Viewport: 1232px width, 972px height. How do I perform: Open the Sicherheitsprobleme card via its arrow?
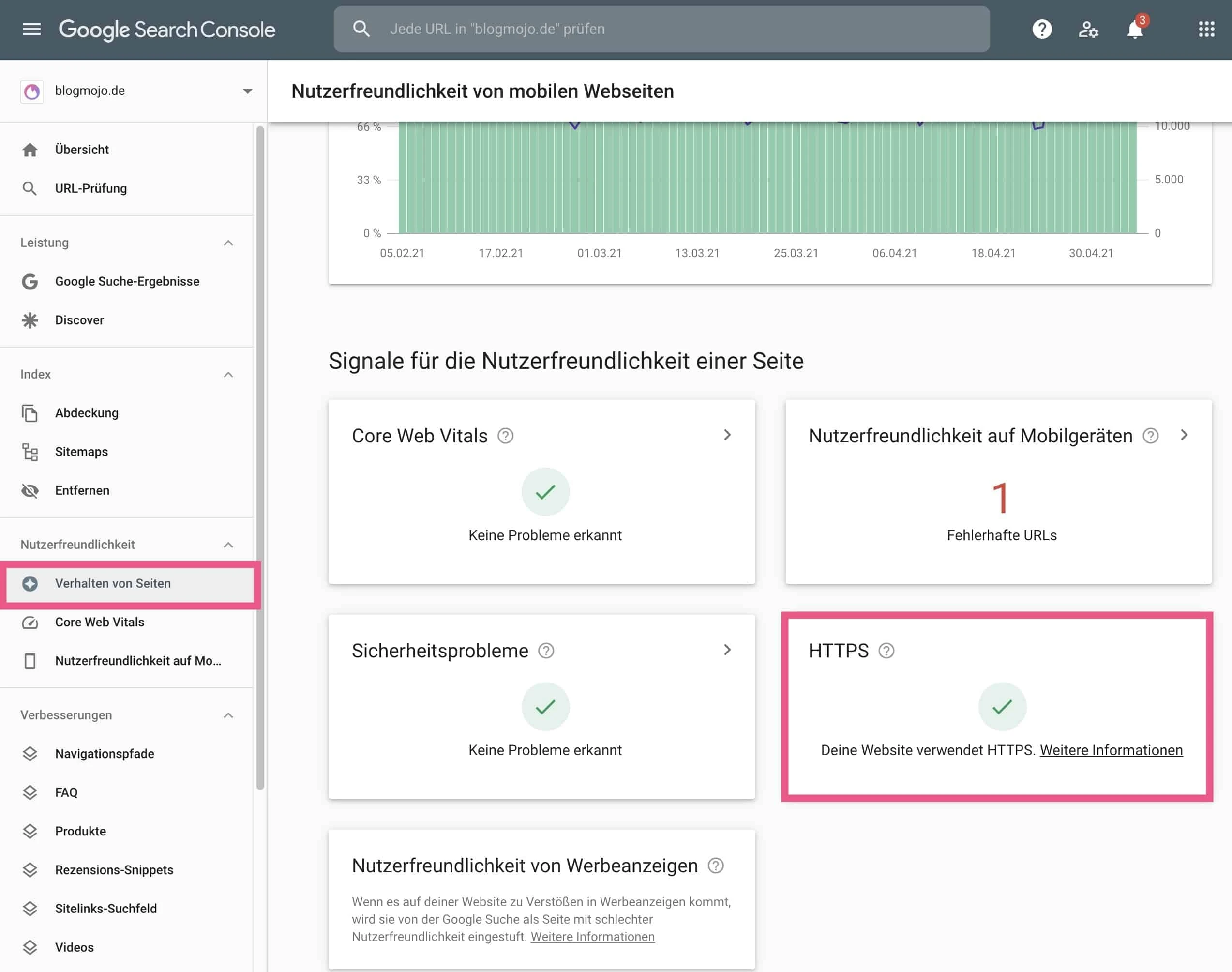[727, 649]
